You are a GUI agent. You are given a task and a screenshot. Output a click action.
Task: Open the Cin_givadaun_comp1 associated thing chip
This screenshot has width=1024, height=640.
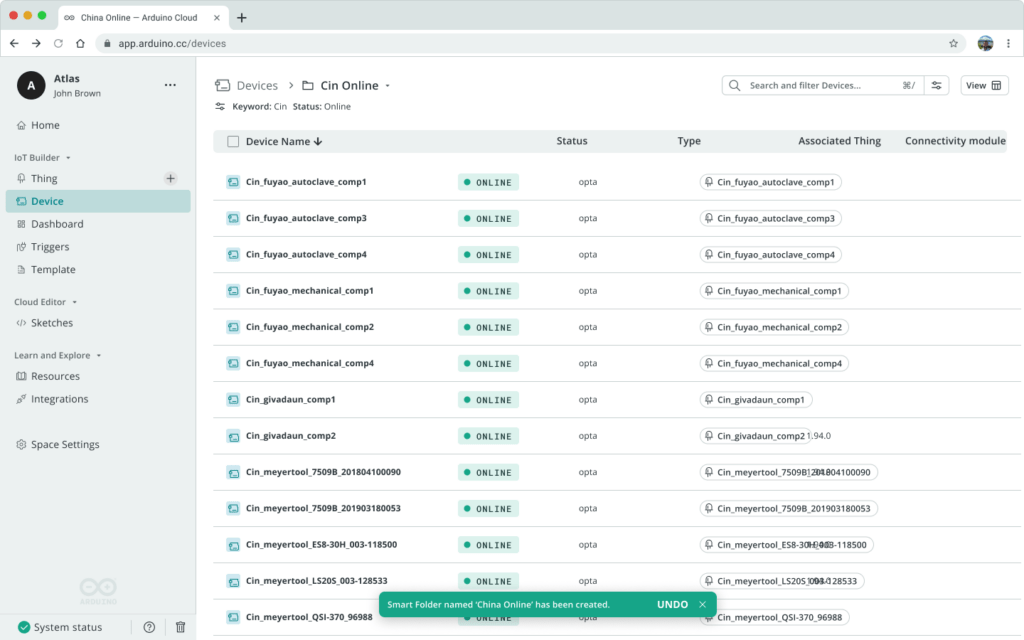(x=756, y=400)
